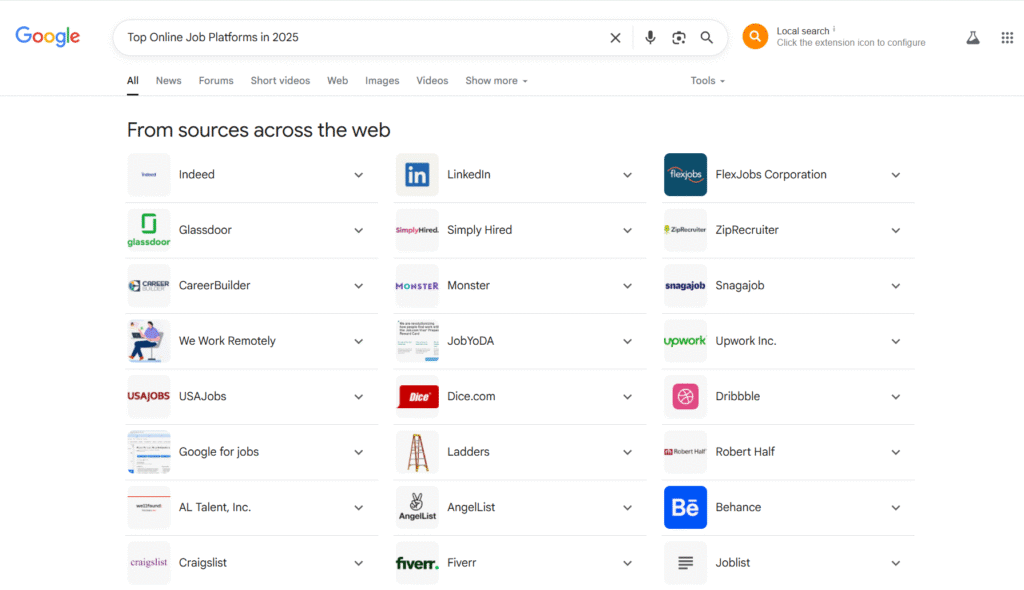Click the AngelList logo thumbnail
This screenshot has width=1024, height=590.
click(417, 507)
